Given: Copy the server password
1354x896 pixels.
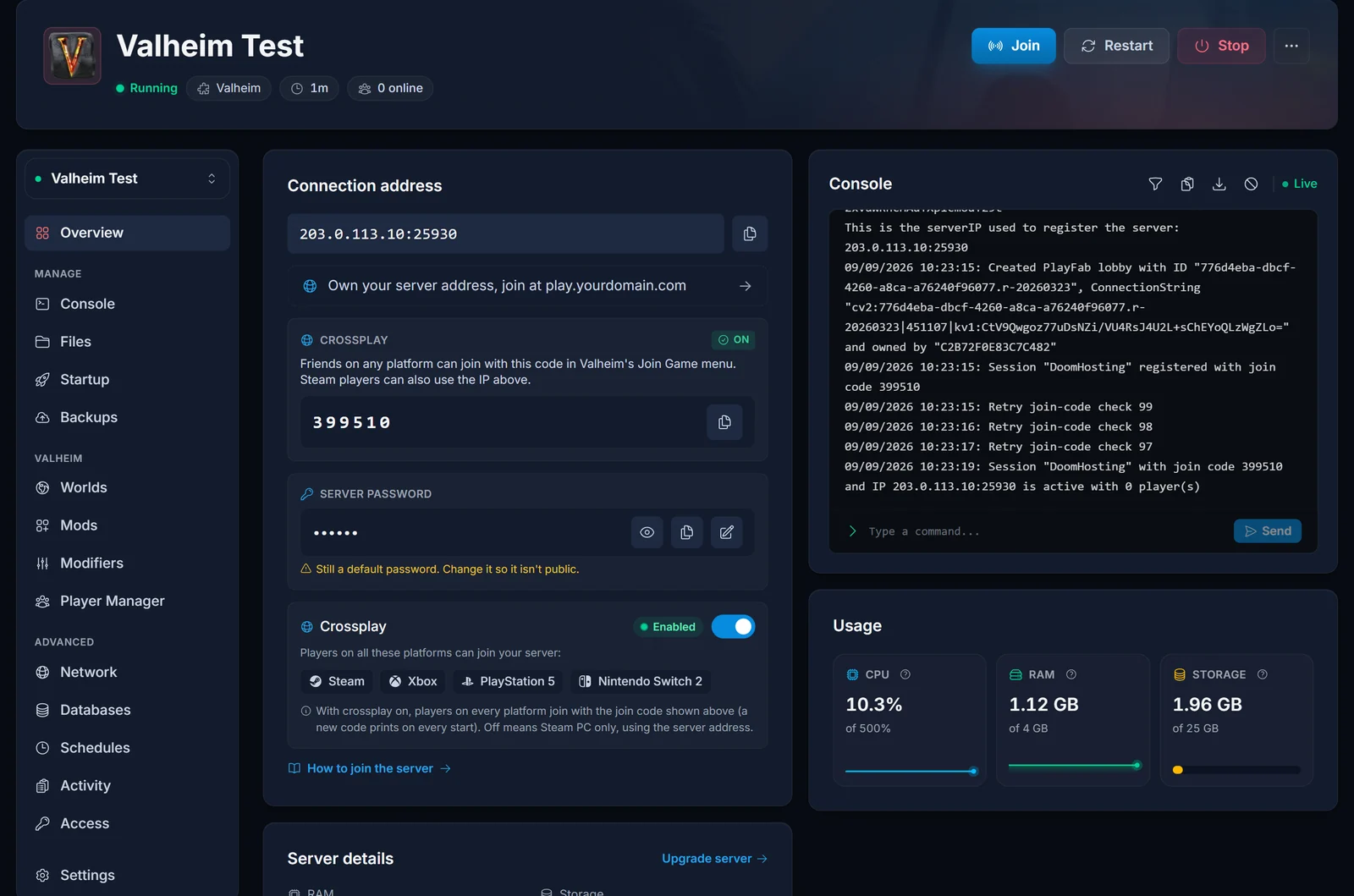Looking at the screenshot, I should pyautogui.click(x=686, y=532).
